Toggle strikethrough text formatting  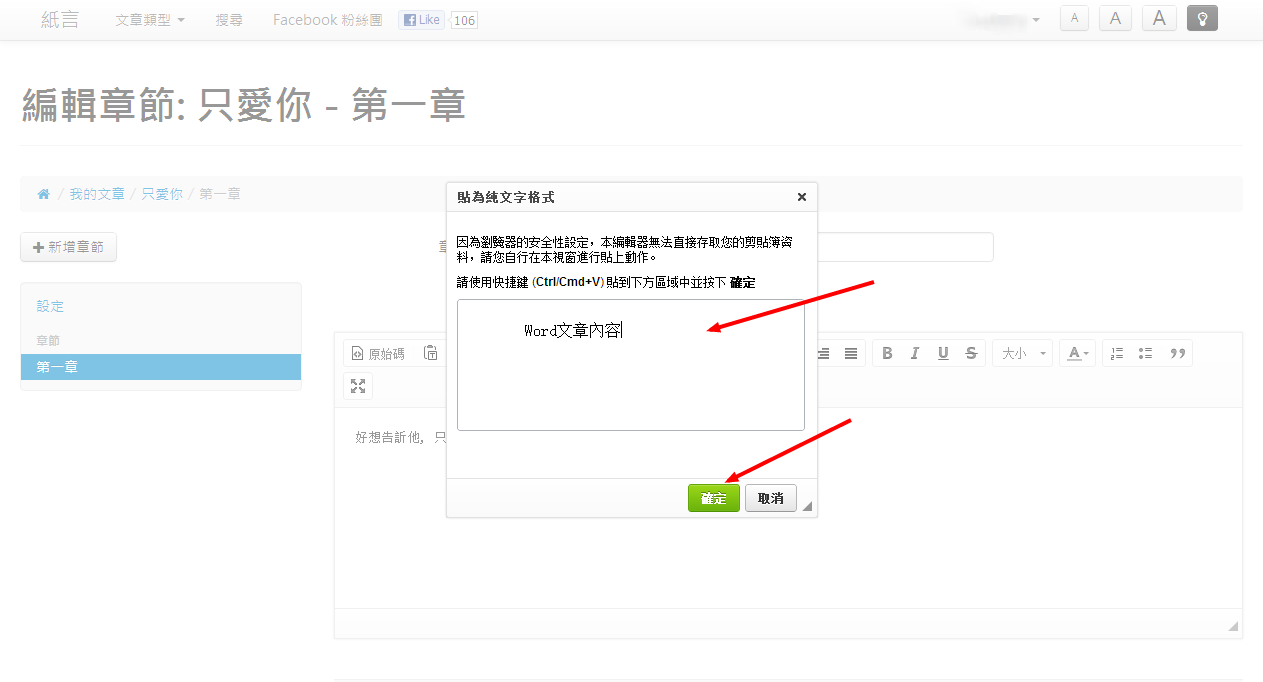(x=971, y=353)
